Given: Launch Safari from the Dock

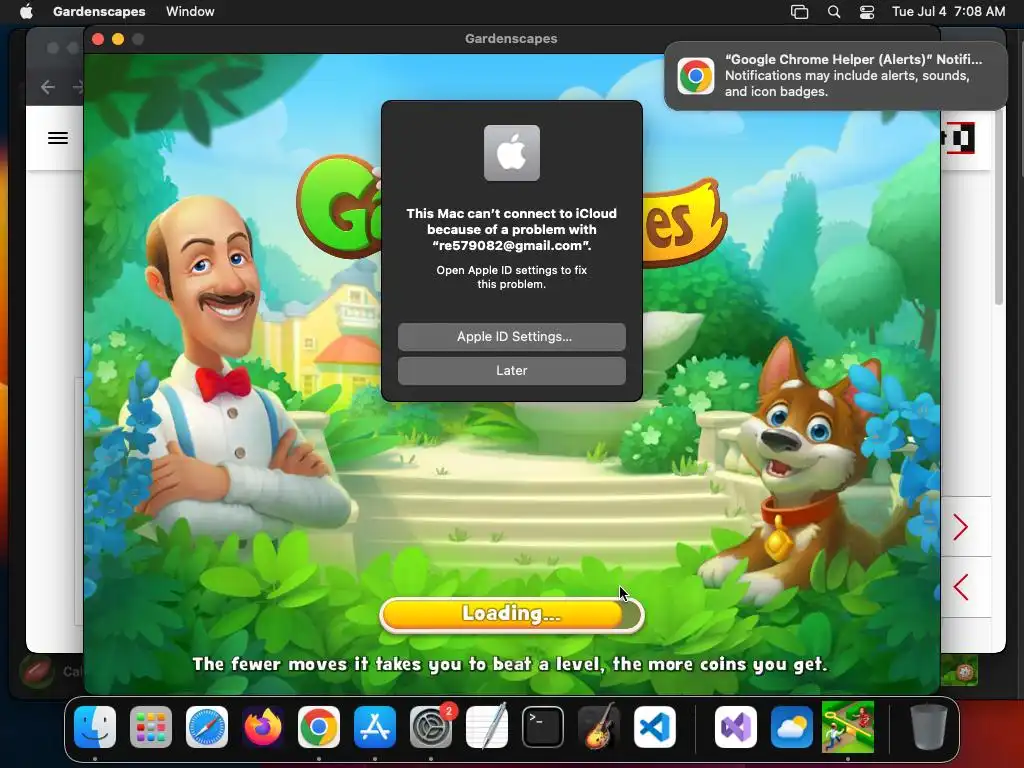Looking at the screenshot, I should click(x=207, y=727).
